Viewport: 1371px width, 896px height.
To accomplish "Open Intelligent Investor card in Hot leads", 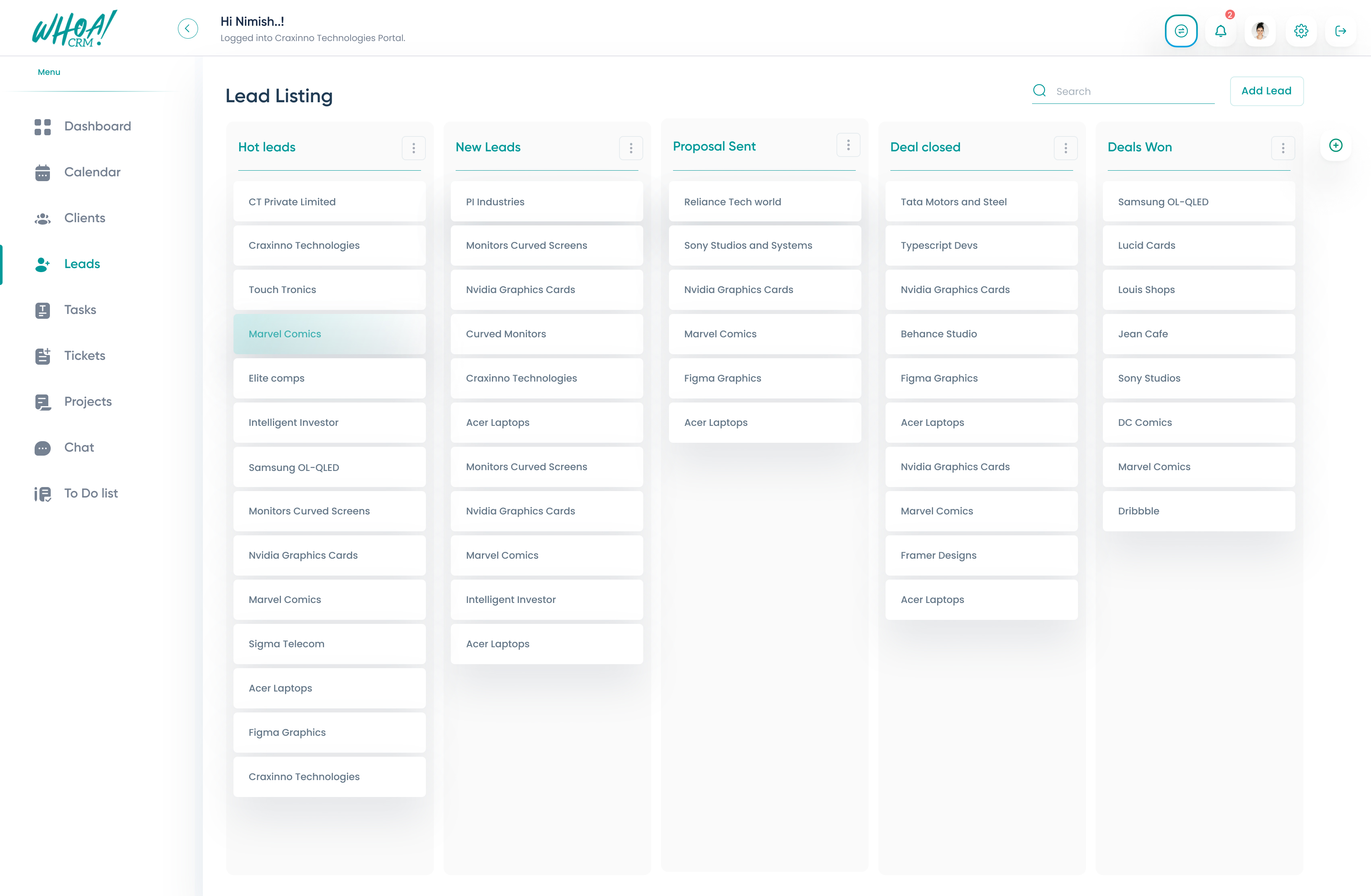I will [x=330, y=423].
